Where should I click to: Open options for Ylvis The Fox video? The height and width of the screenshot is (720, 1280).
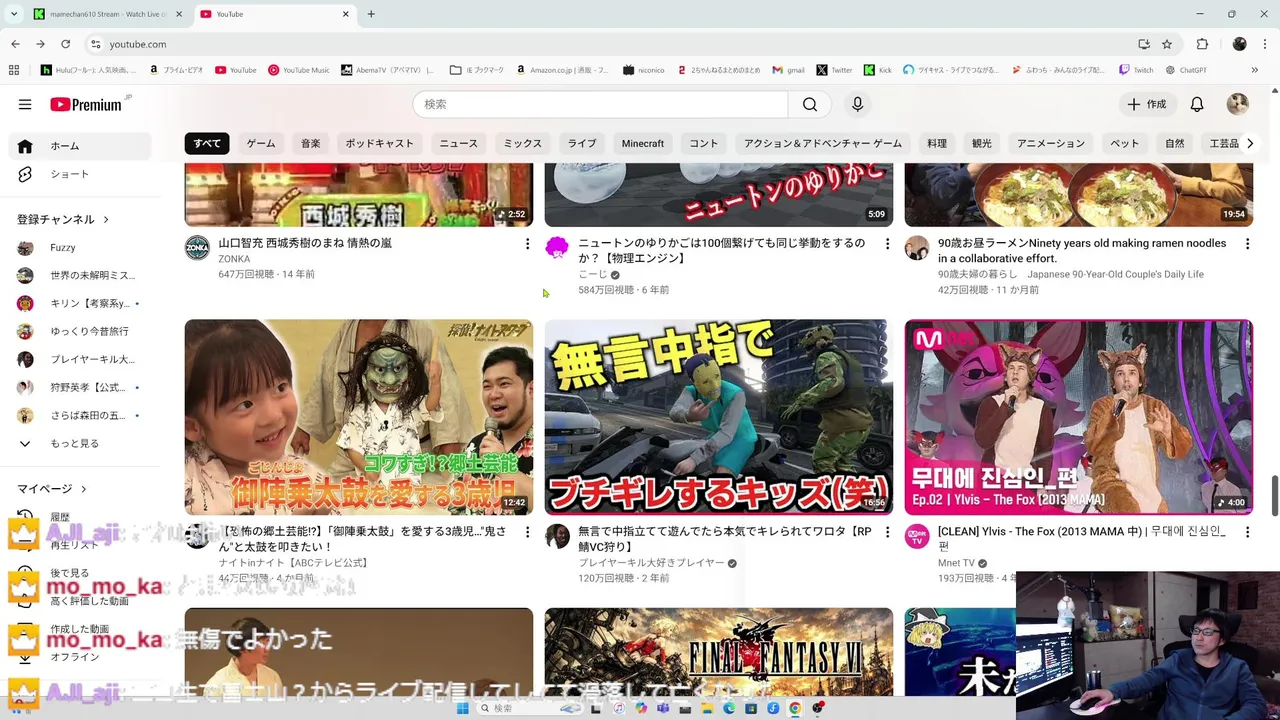click(1247, 532)
